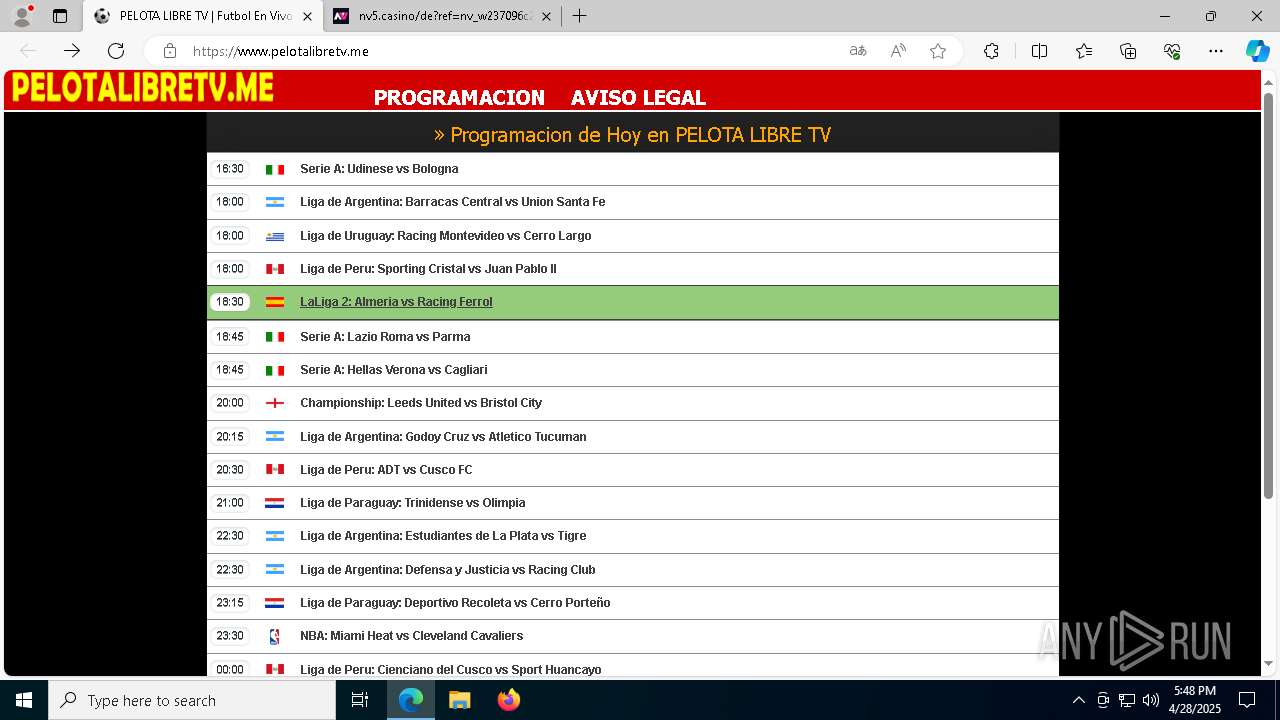Viewport: 1280px width, 720px height.
Task: Click the Read aloud icon
Action: pos(898,51)
